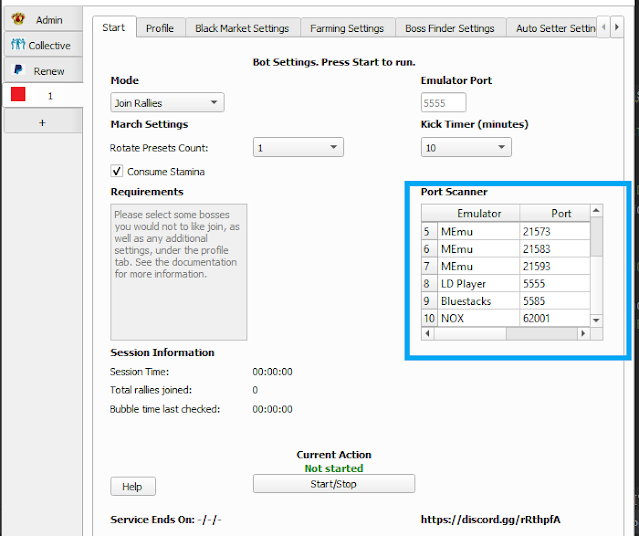Click the port scanner scroll right arrow

(x=583, y=333)
